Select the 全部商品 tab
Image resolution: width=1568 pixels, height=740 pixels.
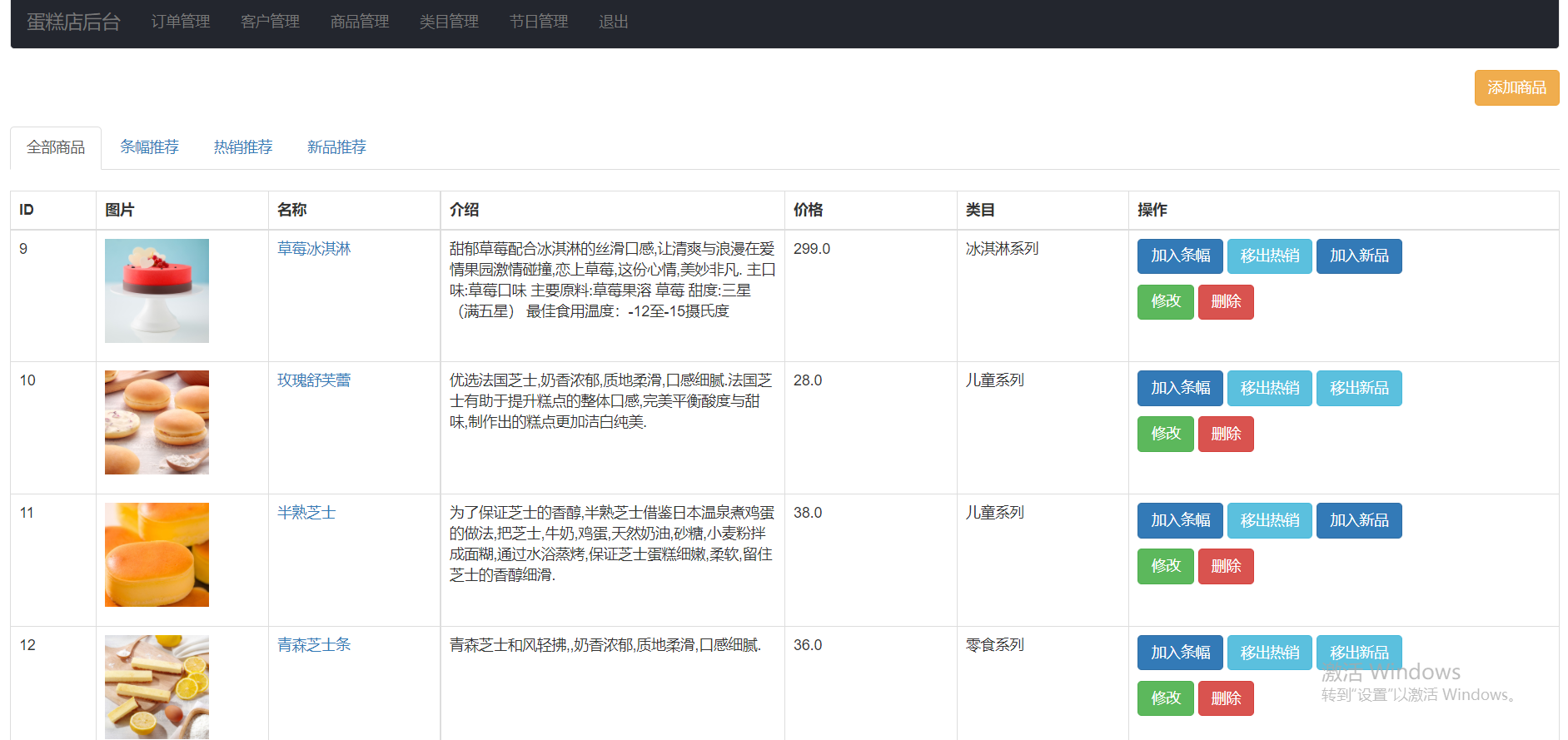pos(56,148)
